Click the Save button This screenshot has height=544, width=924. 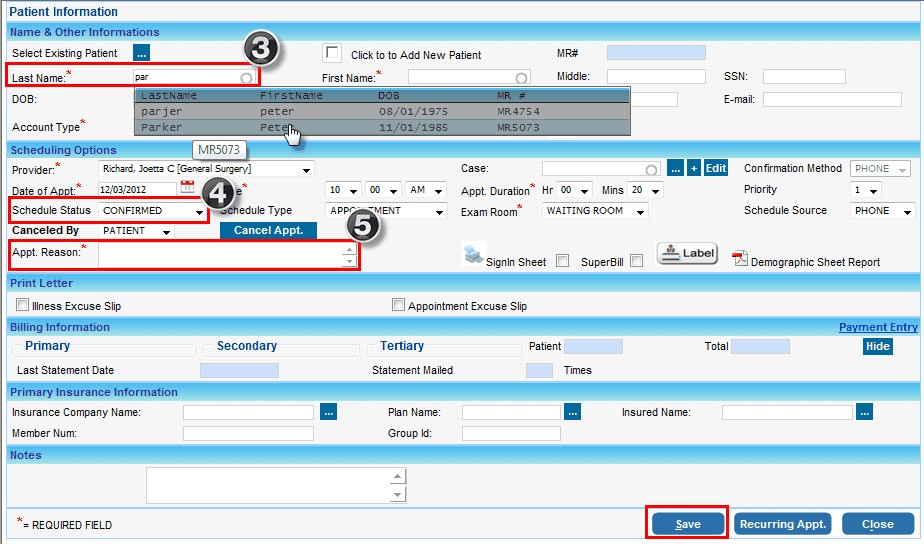click(x=688, y=524)
